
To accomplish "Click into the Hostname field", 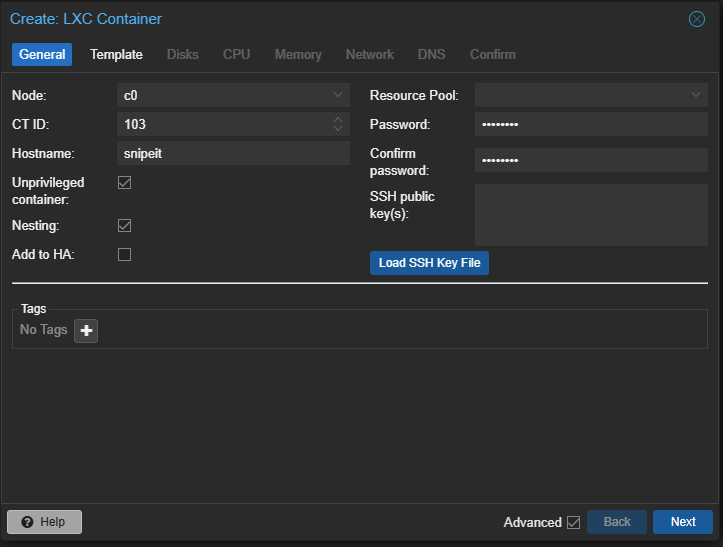I will pos(233,153).
